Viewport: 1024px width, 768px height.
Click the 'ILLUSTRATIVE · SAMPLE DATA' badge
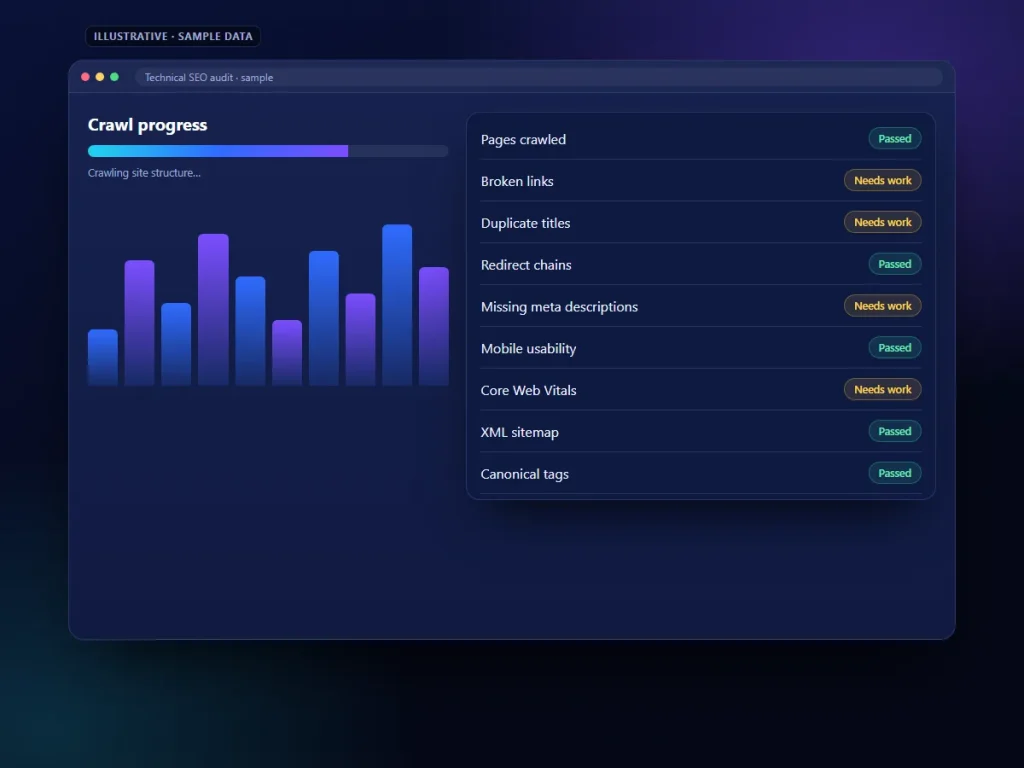173,37
